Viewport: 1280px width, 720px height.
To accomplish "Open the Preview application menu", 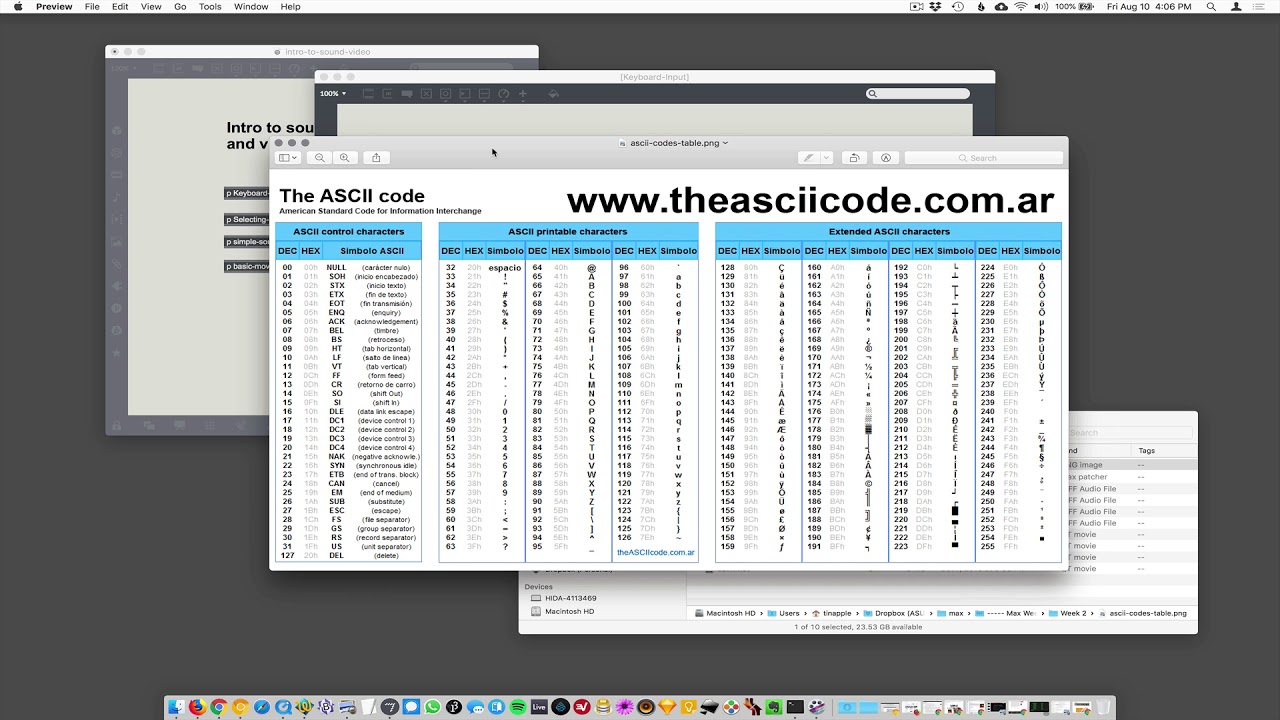I will point(54,7).
